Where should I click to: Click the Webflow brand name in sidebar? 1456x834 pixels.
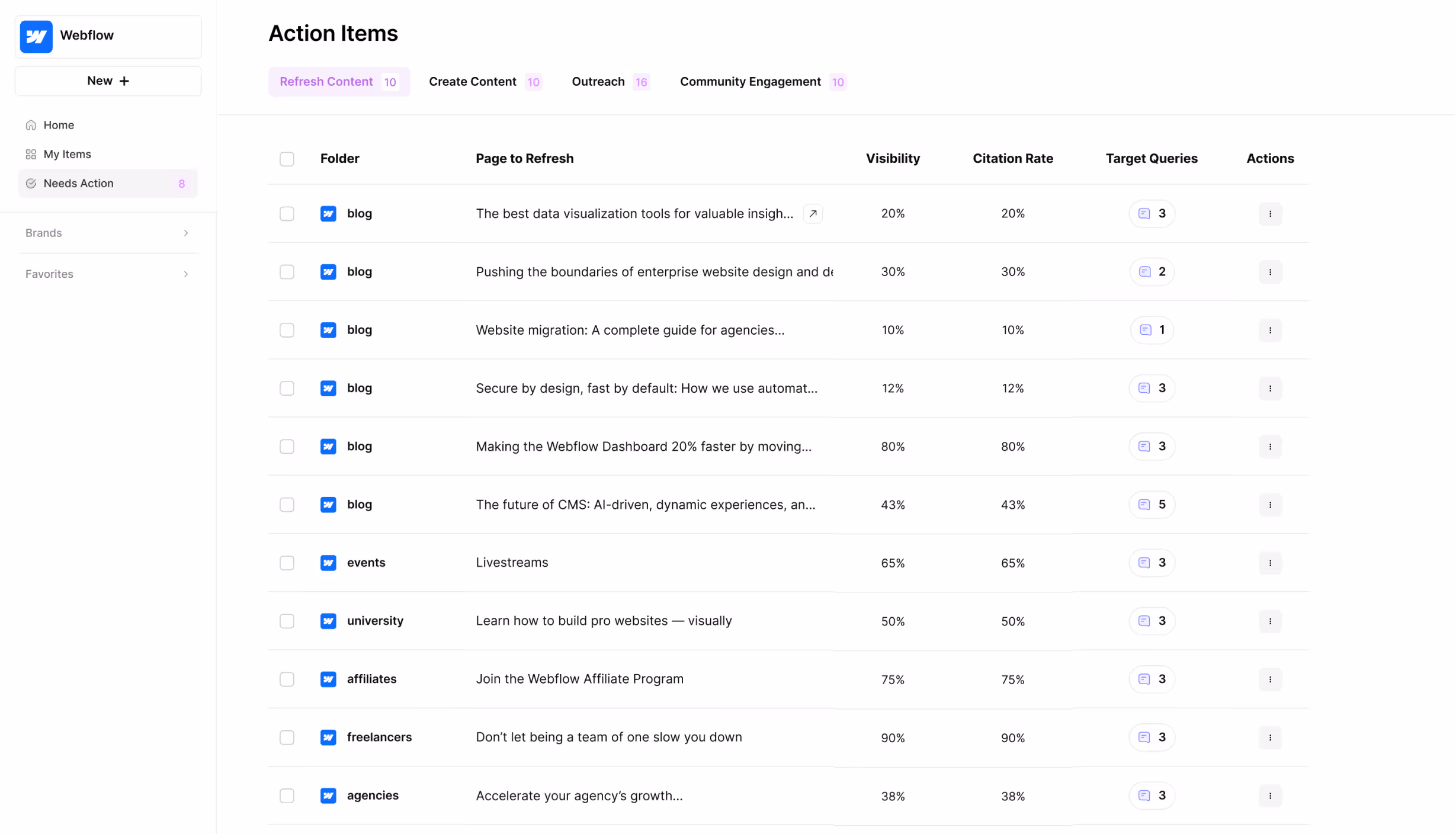(x=87, y=35)
